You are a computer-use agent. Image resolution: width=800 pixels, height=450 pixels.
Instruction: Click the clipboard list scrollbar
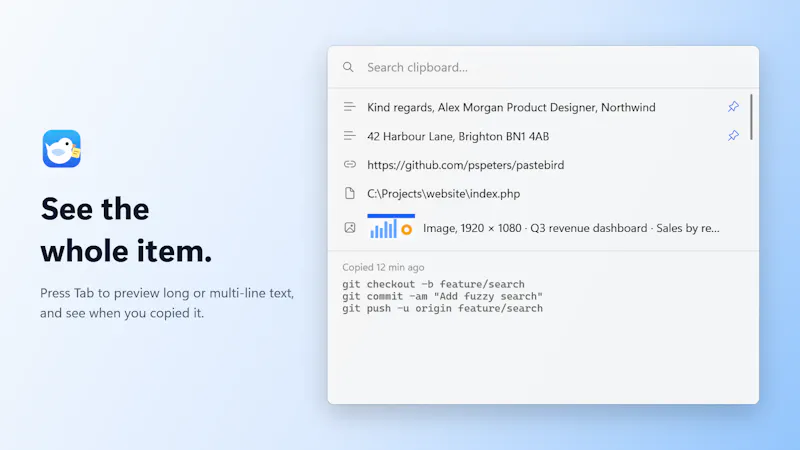pyautogui.click(x=751, y=117)
